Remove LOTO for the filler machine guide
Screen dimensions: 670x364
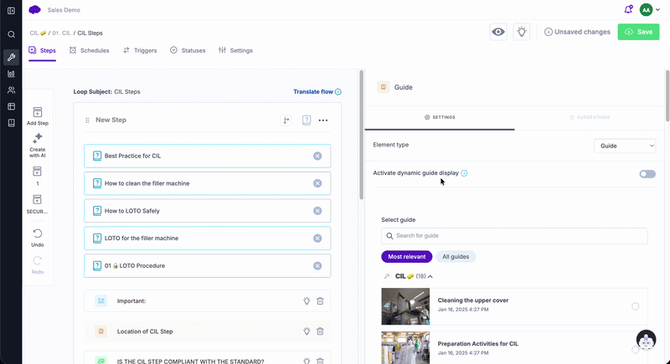[x=317, y=238]
